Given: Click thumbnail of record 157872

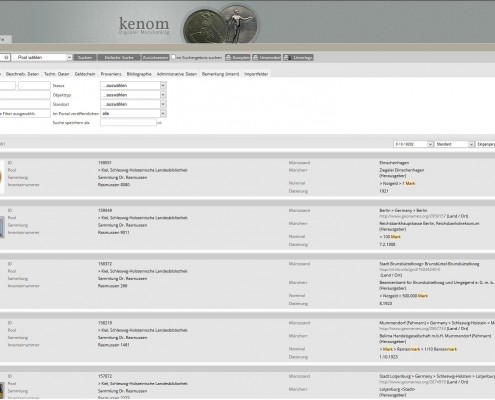Looking at the screenshot, I should (2, 390).
